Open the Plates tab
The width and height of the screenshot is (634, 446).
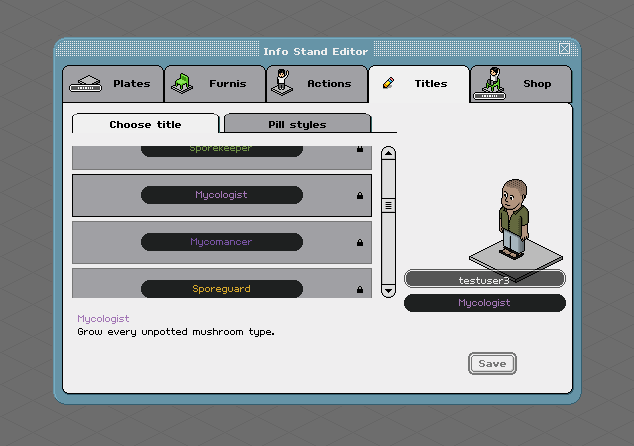click(x=113, y=84)
